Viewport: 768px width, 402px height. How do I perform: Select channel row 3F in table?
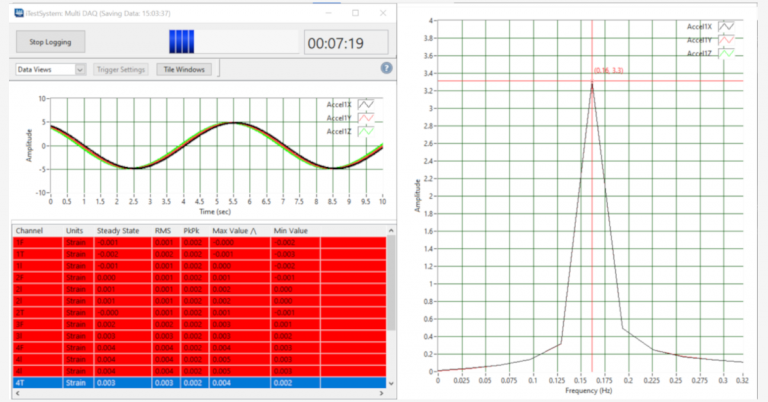(x=199, y=324)
